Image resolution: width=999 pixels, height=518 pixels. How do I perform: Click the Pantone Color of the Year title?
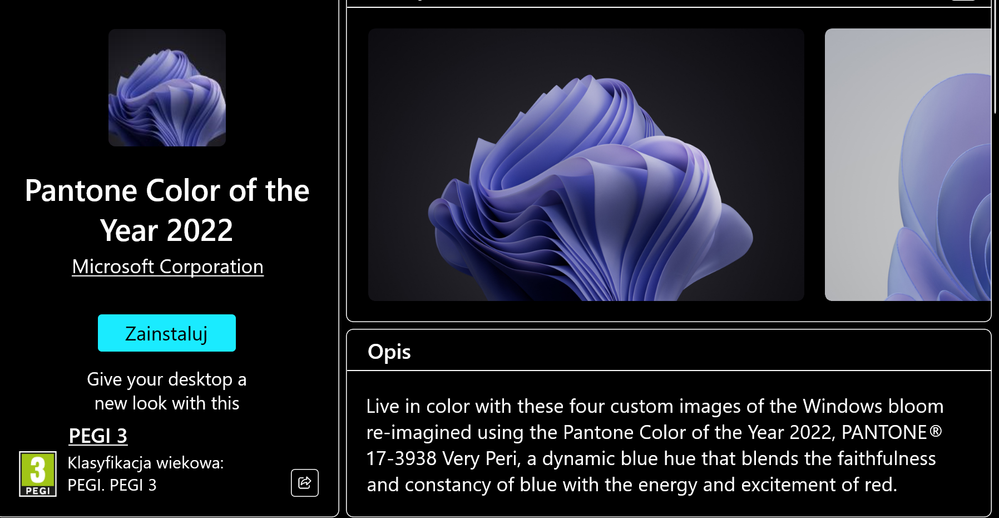coord(167,191)
